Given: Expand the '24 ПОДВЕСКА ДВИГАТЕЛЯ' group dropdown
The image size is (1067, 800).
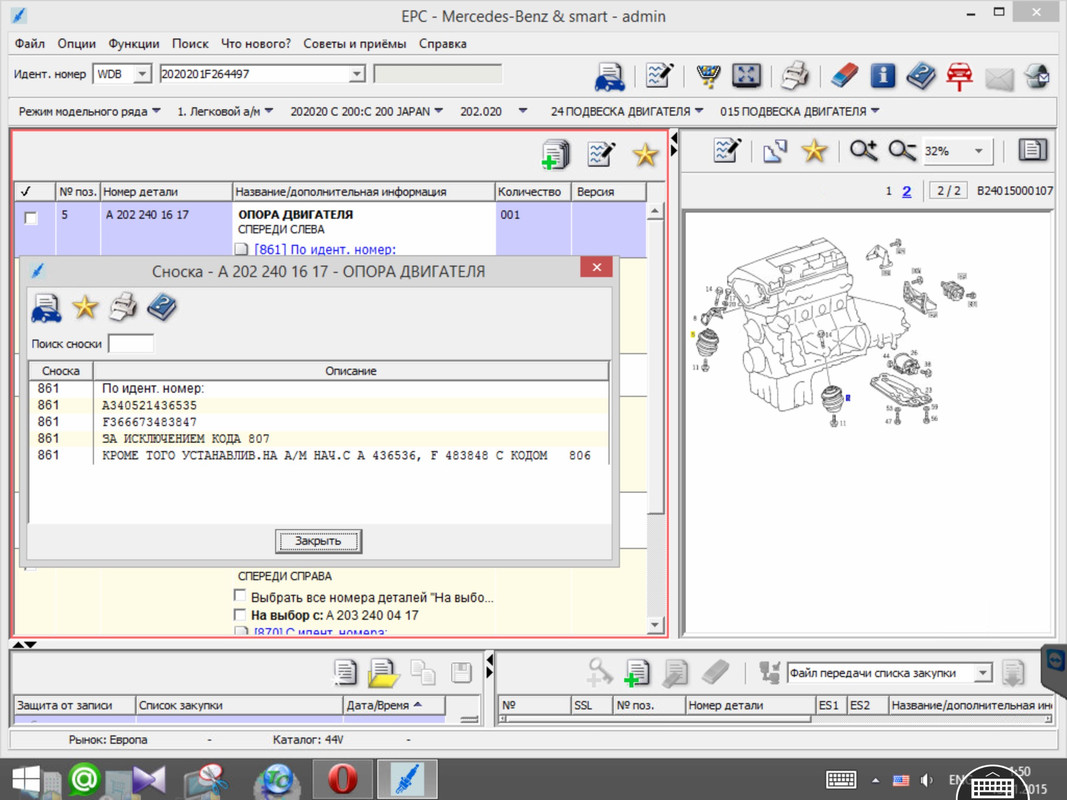Looking at the screenshot, I should (x=698, y=111).
